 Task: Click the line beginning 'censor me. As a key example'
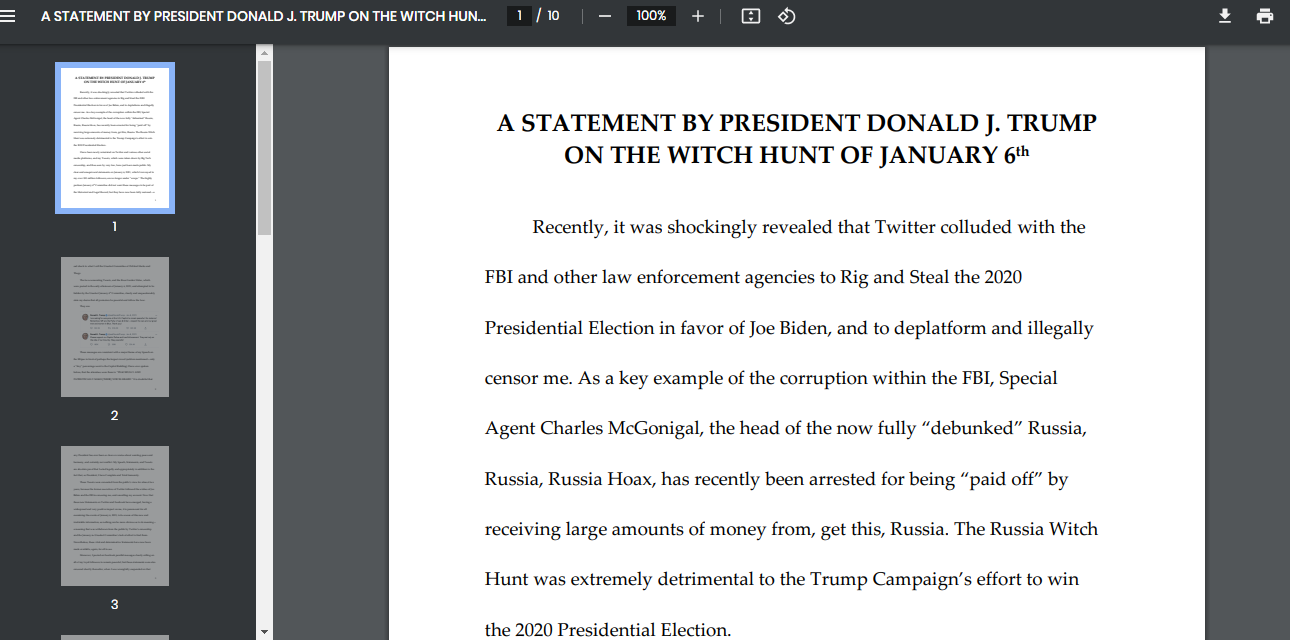tap(771, 378)
